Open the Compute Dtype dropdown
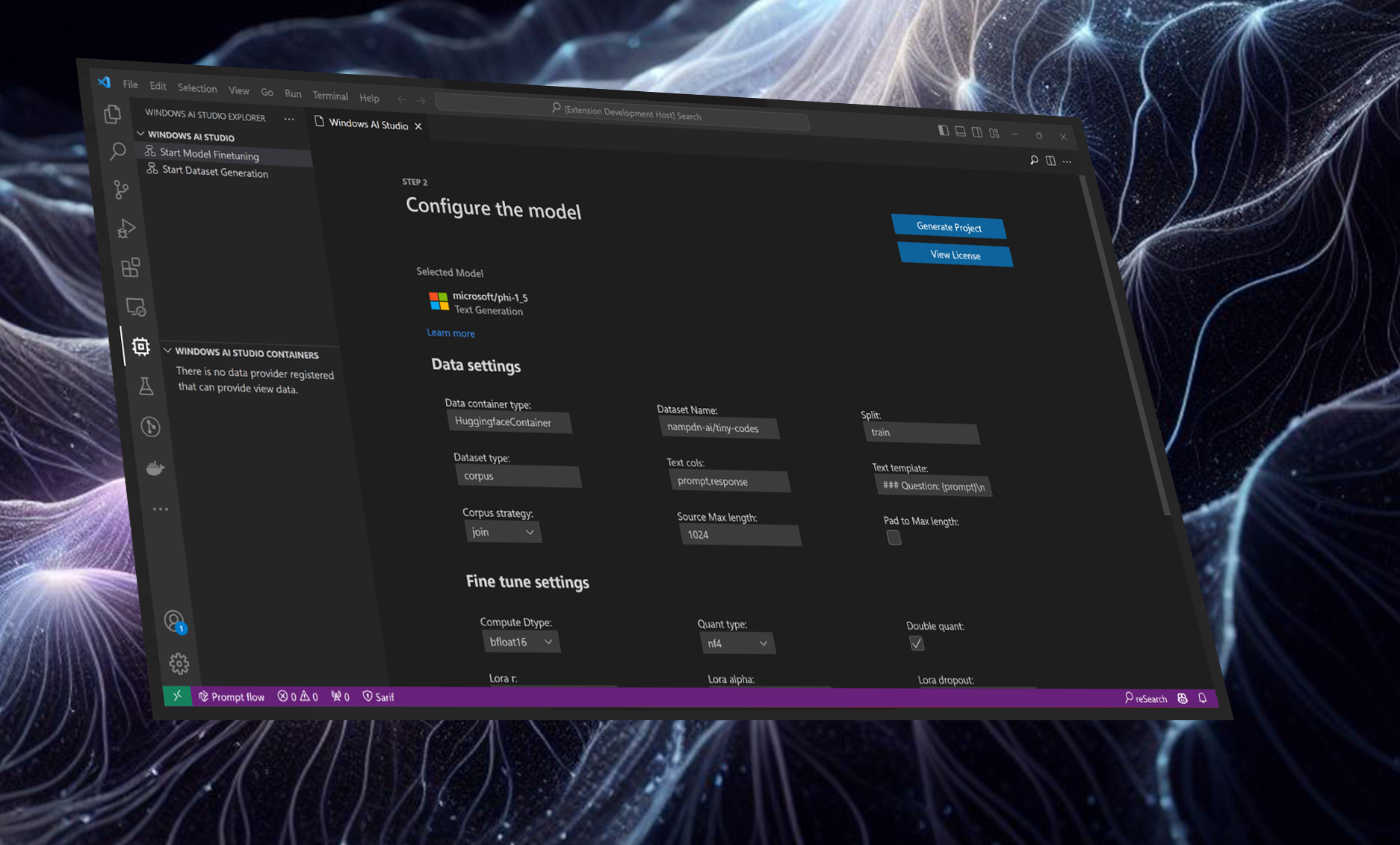Screen dimensions: 1400x845 click(521, 642)
